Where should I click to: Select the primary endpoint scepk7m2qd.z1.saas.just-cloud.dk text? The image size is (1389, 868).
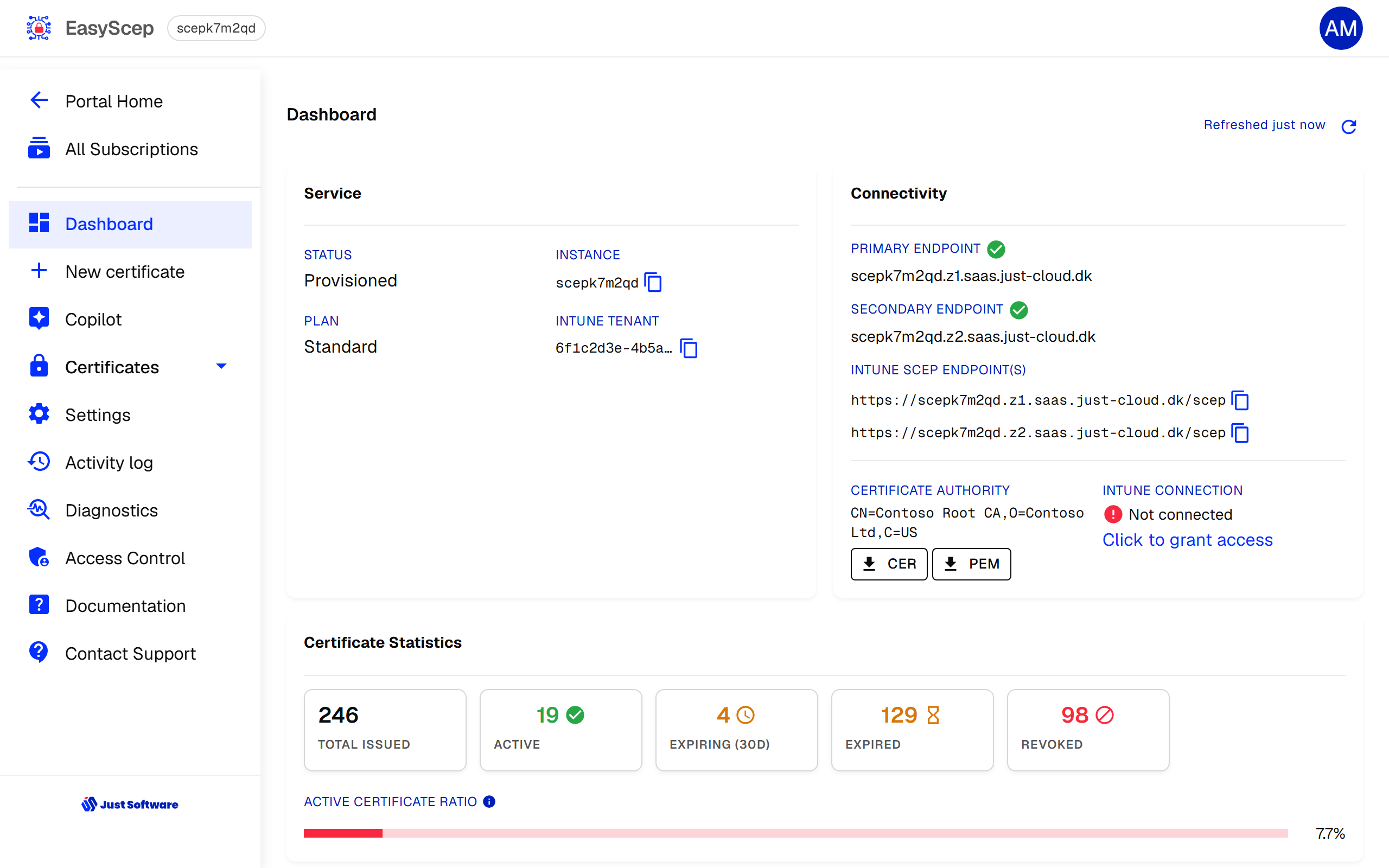point(971,276)
